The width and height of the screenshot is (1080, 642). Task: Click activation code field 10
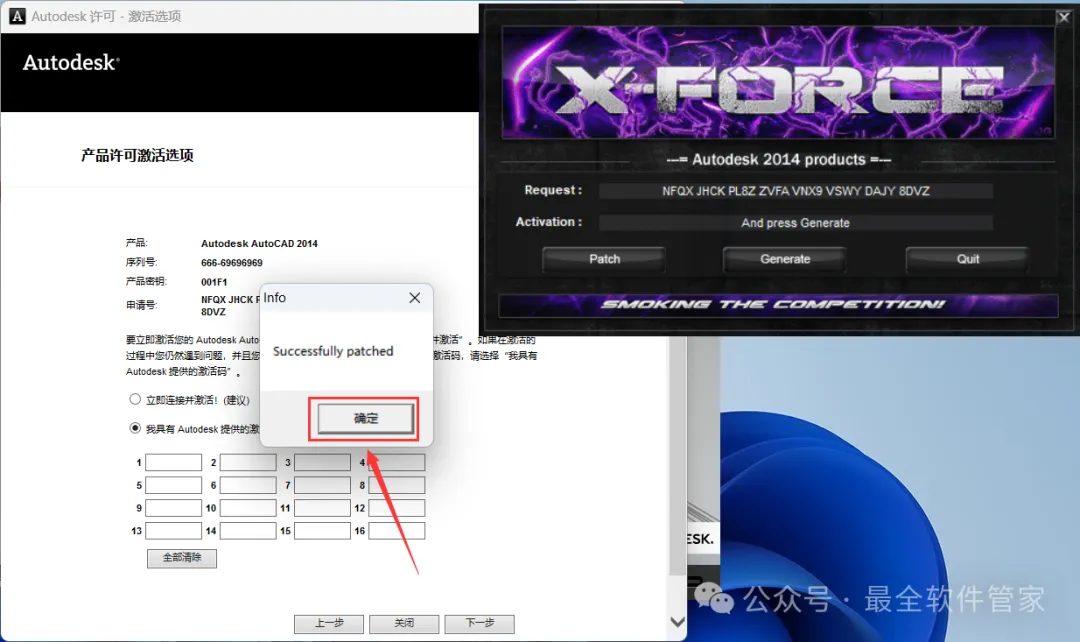click(x=248, y=508)
